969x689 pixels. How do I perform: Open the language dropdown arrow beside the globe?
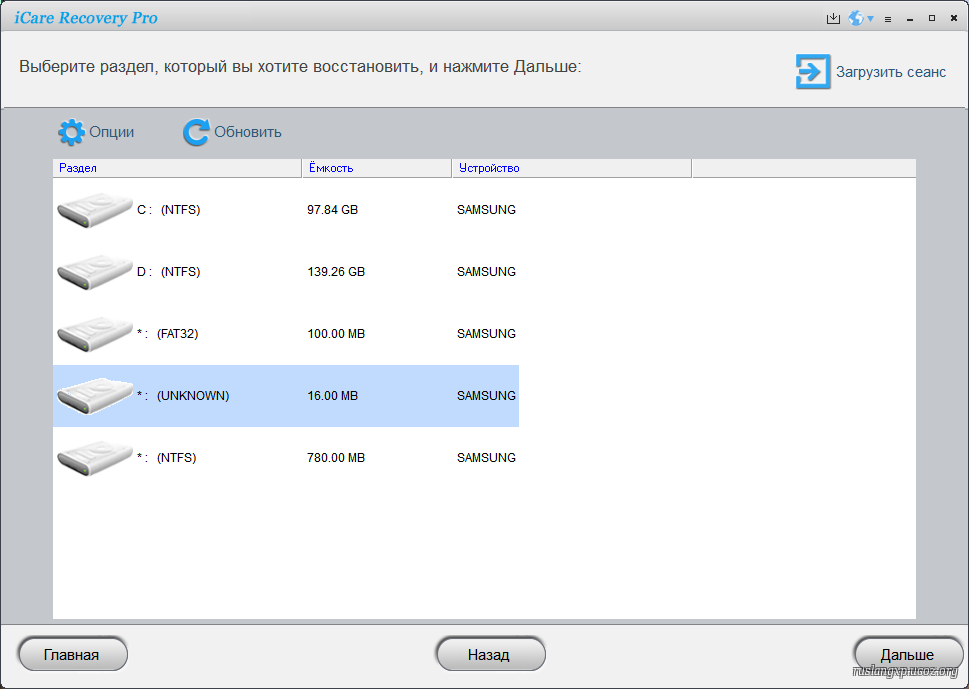pos(870,19)
